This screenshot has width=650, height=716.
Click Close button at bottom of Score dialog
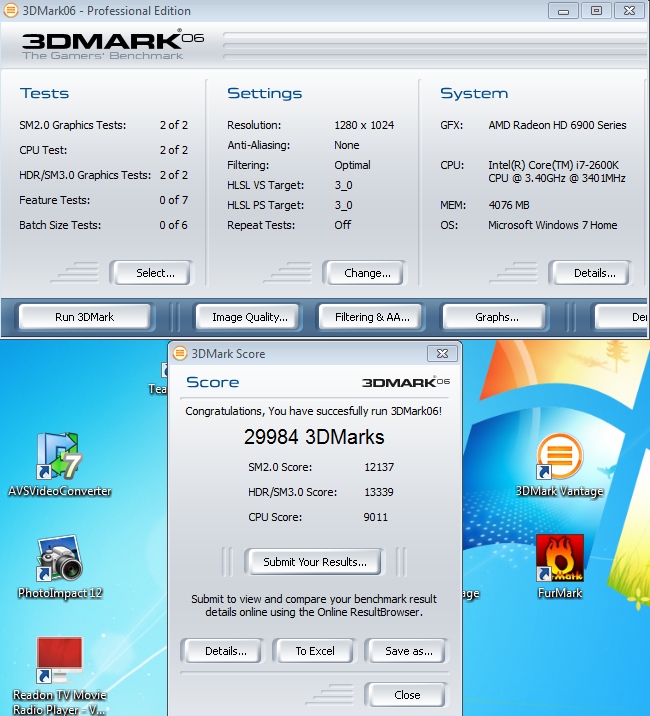tap(407, 695)
